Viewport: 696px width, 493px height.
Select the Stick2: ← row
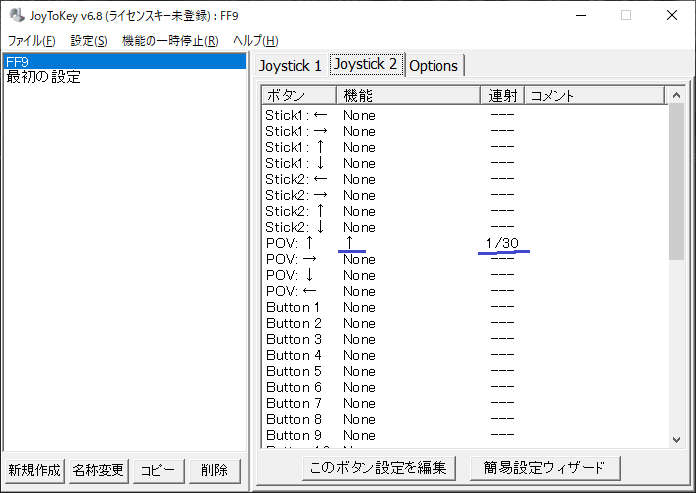[x=465, y=179]
